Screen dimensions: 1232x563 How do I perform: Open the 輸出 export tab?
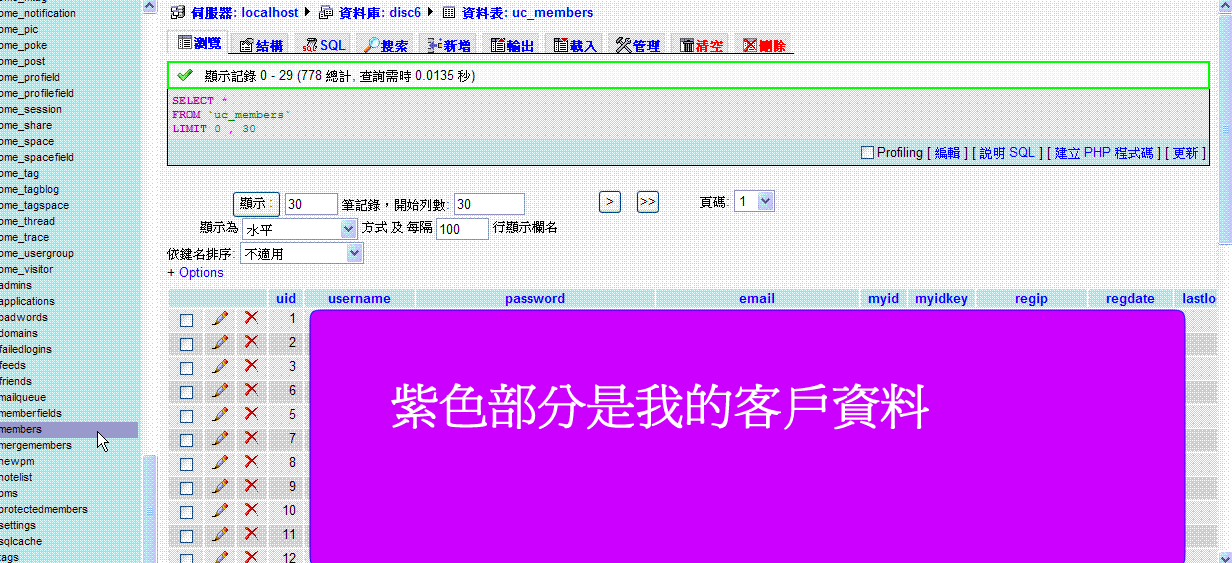[x=512, y=45]
